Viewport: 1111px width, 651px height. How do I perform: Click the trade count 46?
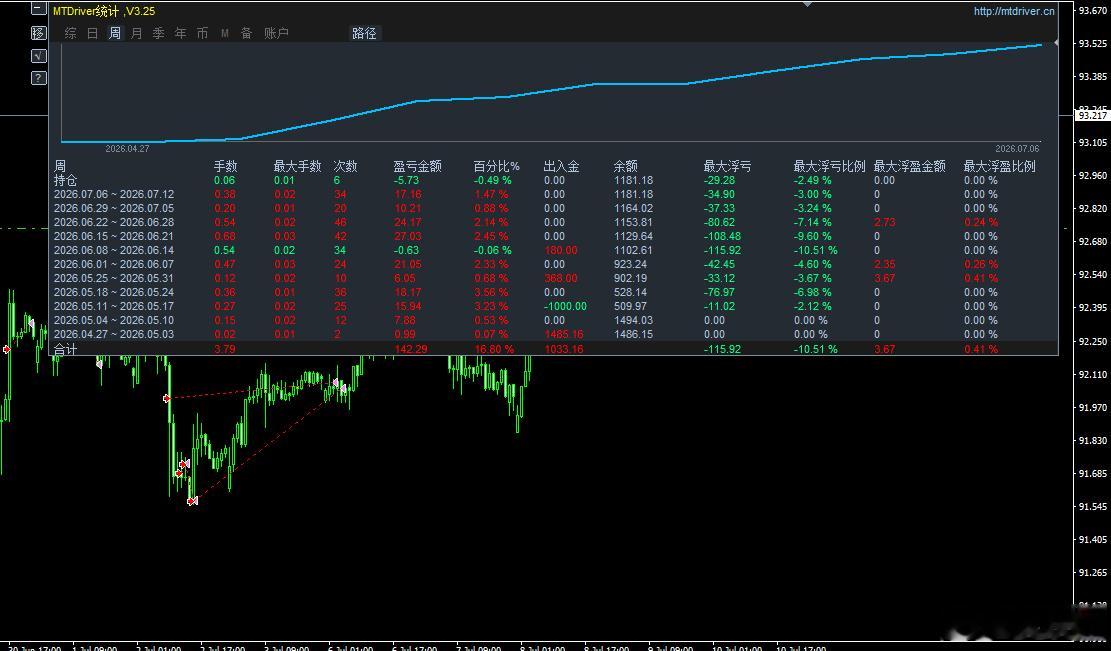pos(340,222)
